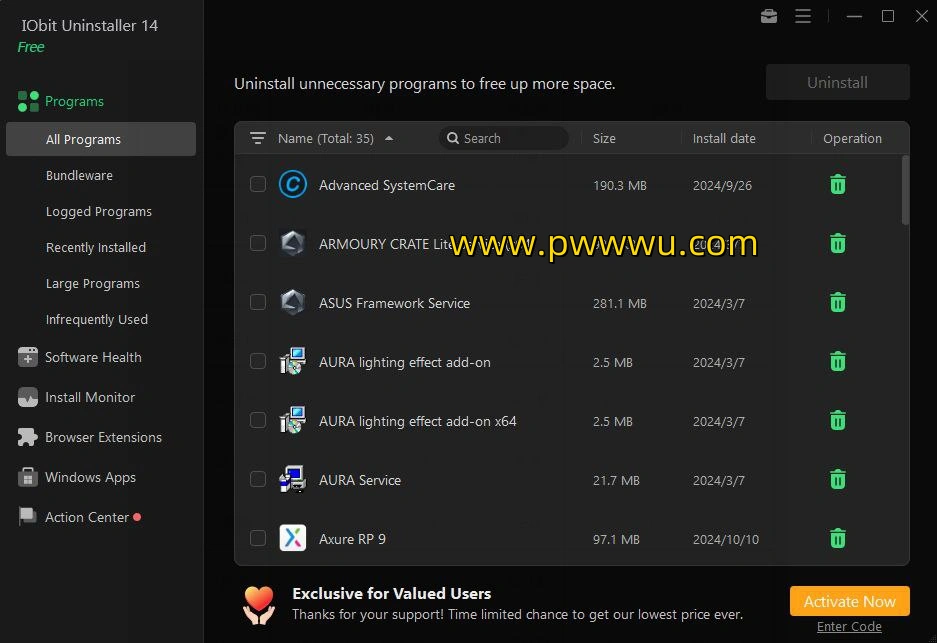Toggle name sort order arrow

point(389,139)
